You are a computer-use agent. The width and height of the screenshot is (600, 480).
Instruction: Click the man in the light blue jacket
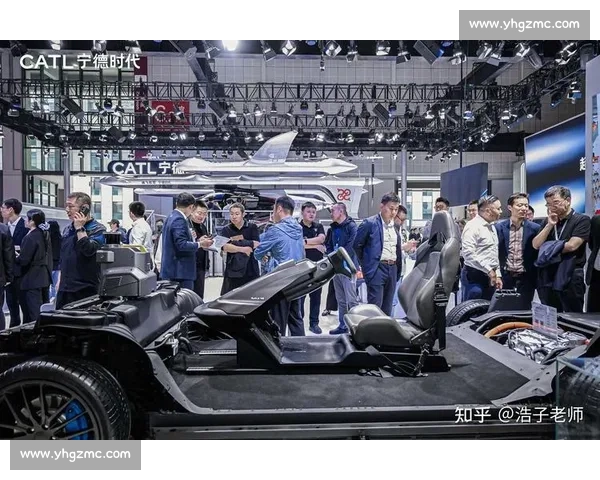pyautogui.click(x=282, y=243)
